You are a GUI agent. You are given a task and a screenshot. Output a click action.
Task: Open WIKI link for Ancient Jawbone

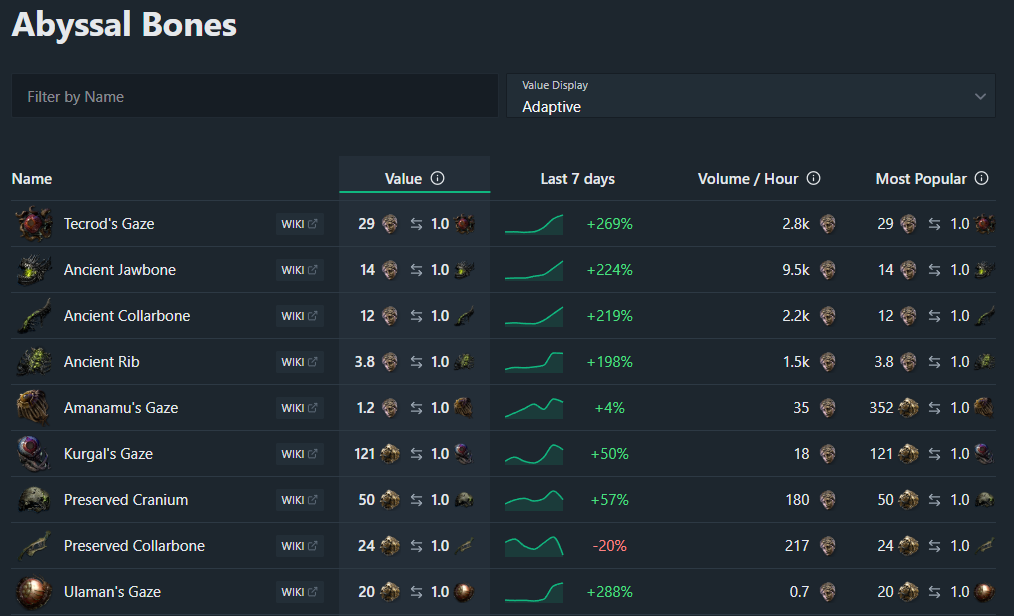pos(299,270)
